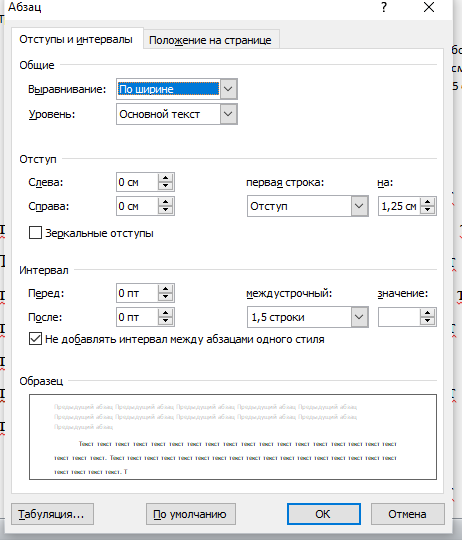462x540 pixels.
Task: Increase the Перед spacing value
Action: (166, 289)
